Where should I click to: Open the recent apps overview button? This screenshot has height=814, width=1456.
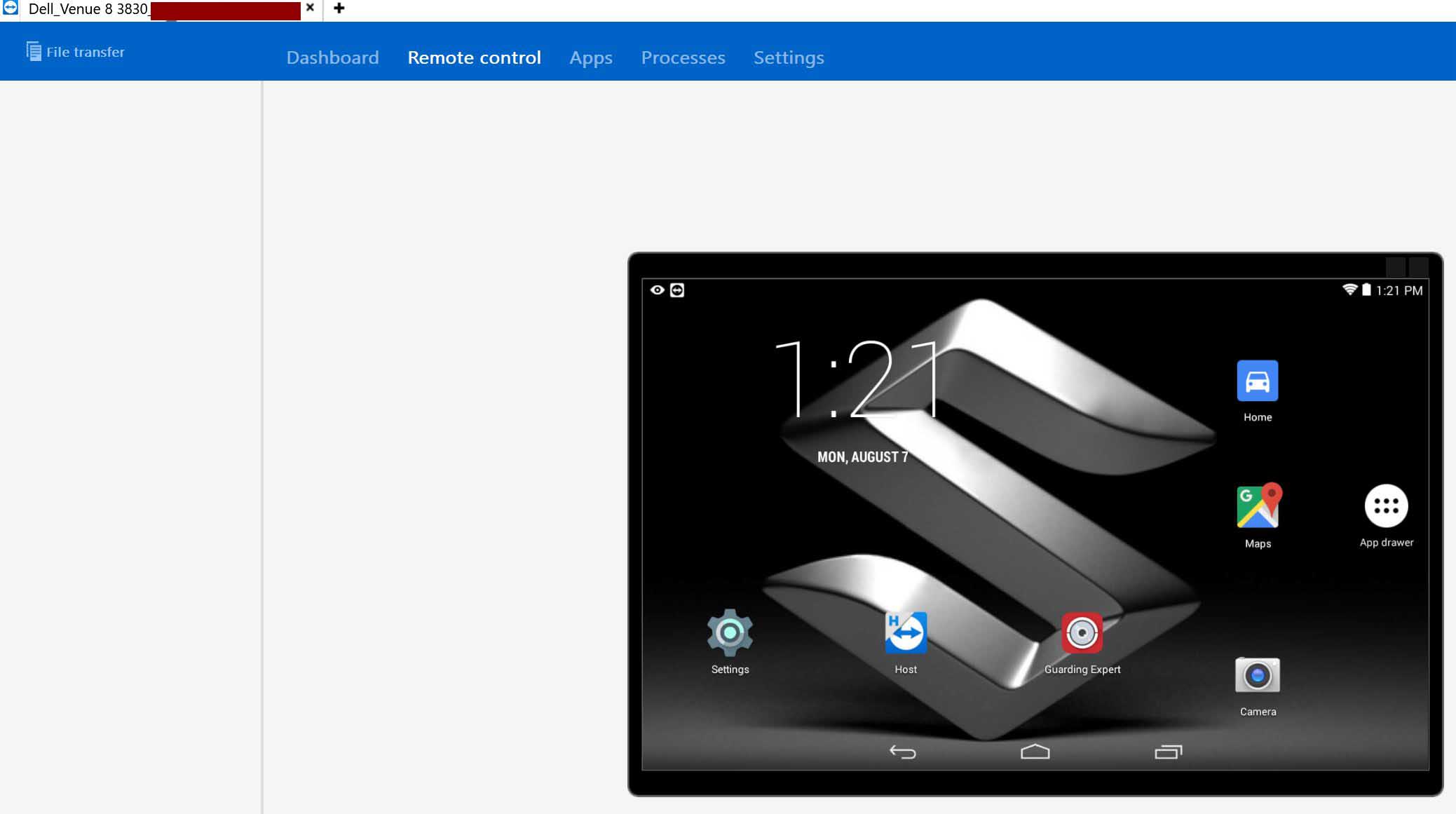click(1168, 752)
